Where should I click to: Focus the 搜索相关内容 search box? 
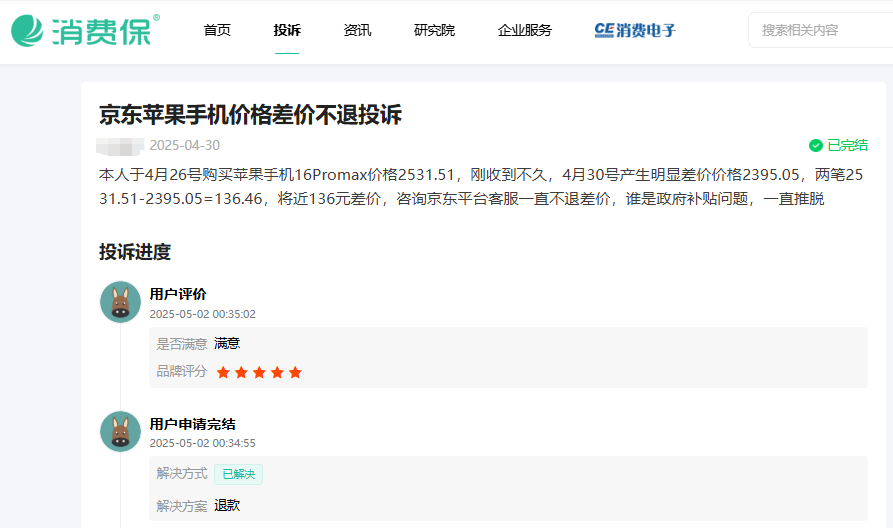pos(815,30)
